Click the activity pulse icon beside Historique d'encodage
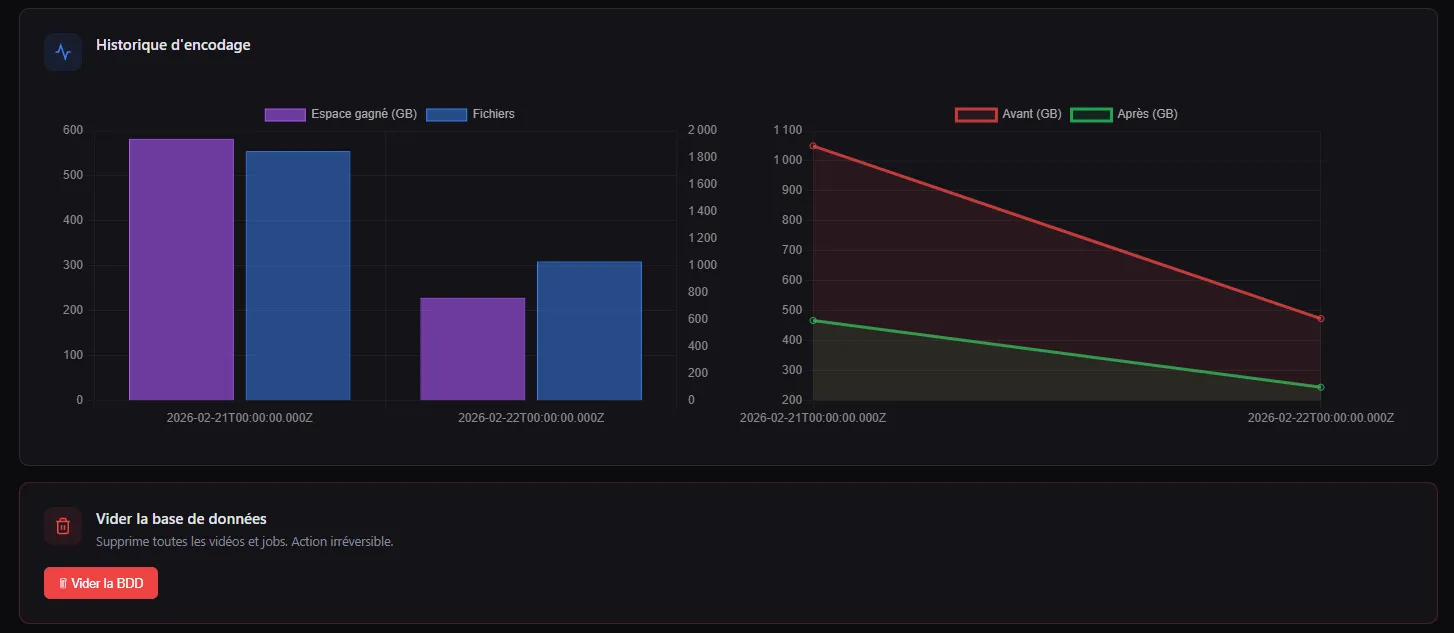This screenshot has height=633, width=1454. pyautogui.click(x=63, y=52)
